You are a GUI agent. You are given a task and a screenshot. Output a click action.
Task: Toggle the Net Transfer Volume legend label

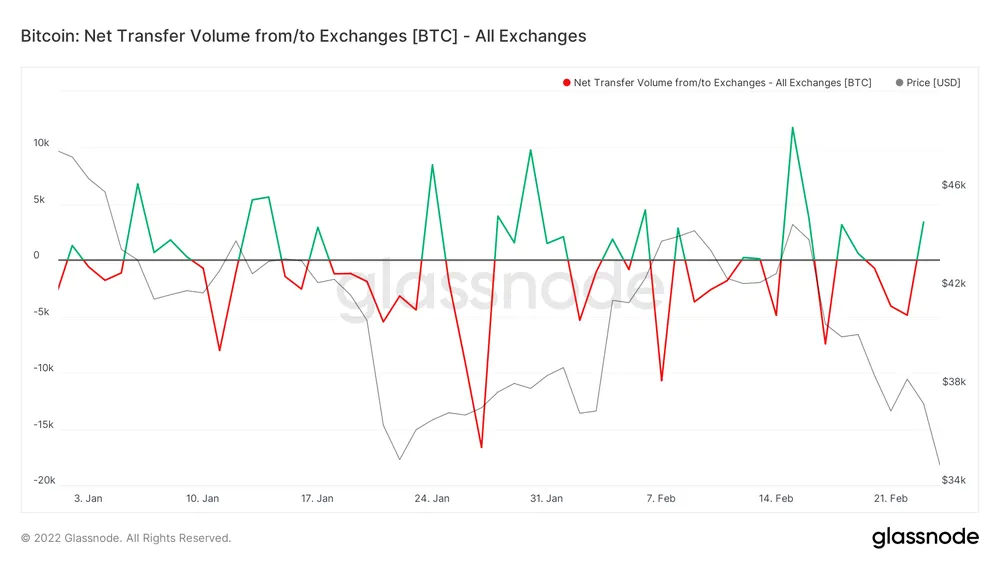[x=722, y=83]
